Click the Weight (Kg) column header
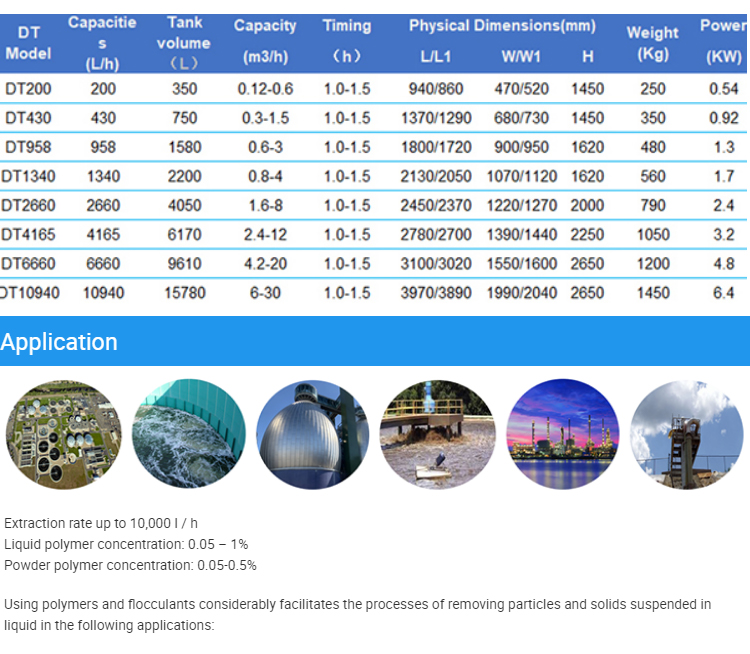Viewport: 750px width, 654px height. click(652, 43)
